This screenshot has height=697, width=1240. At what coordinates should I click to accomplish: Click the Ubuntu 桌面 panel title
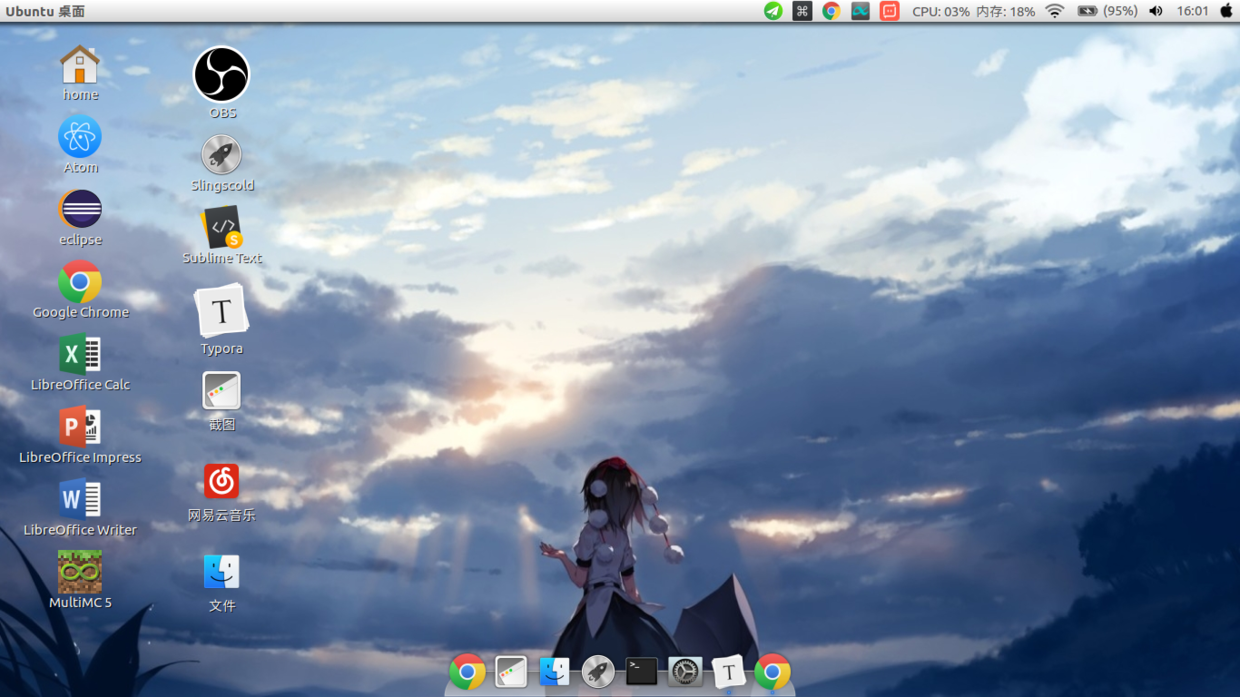[x=45, y=11]
